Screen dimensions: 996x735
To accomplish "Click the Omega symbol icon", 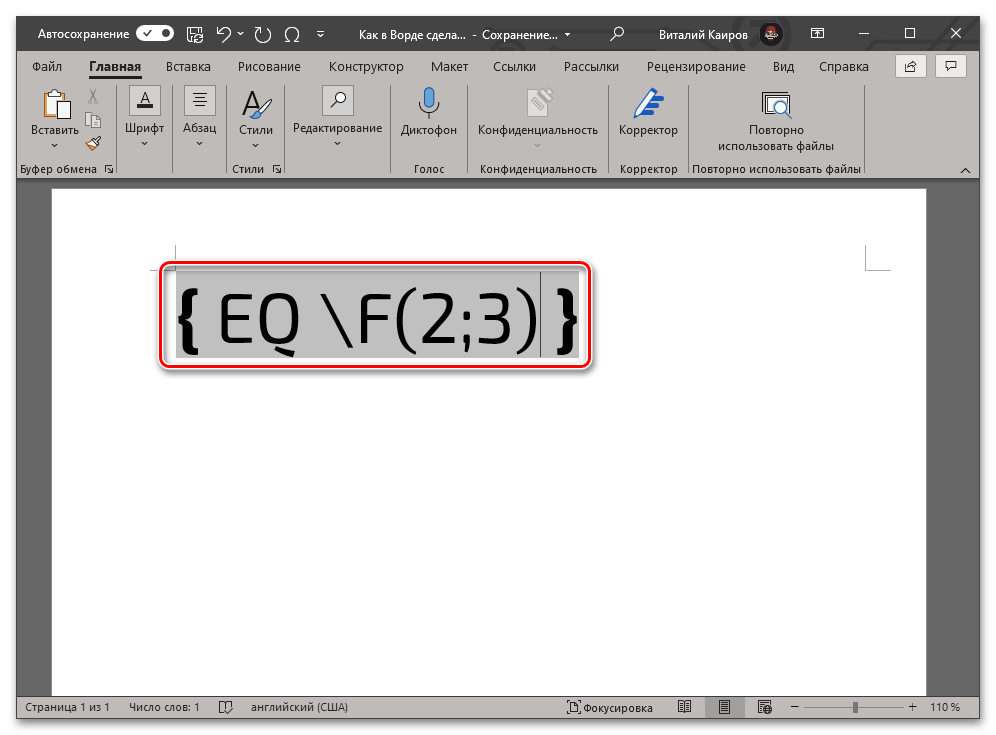I will pos(292,34).
